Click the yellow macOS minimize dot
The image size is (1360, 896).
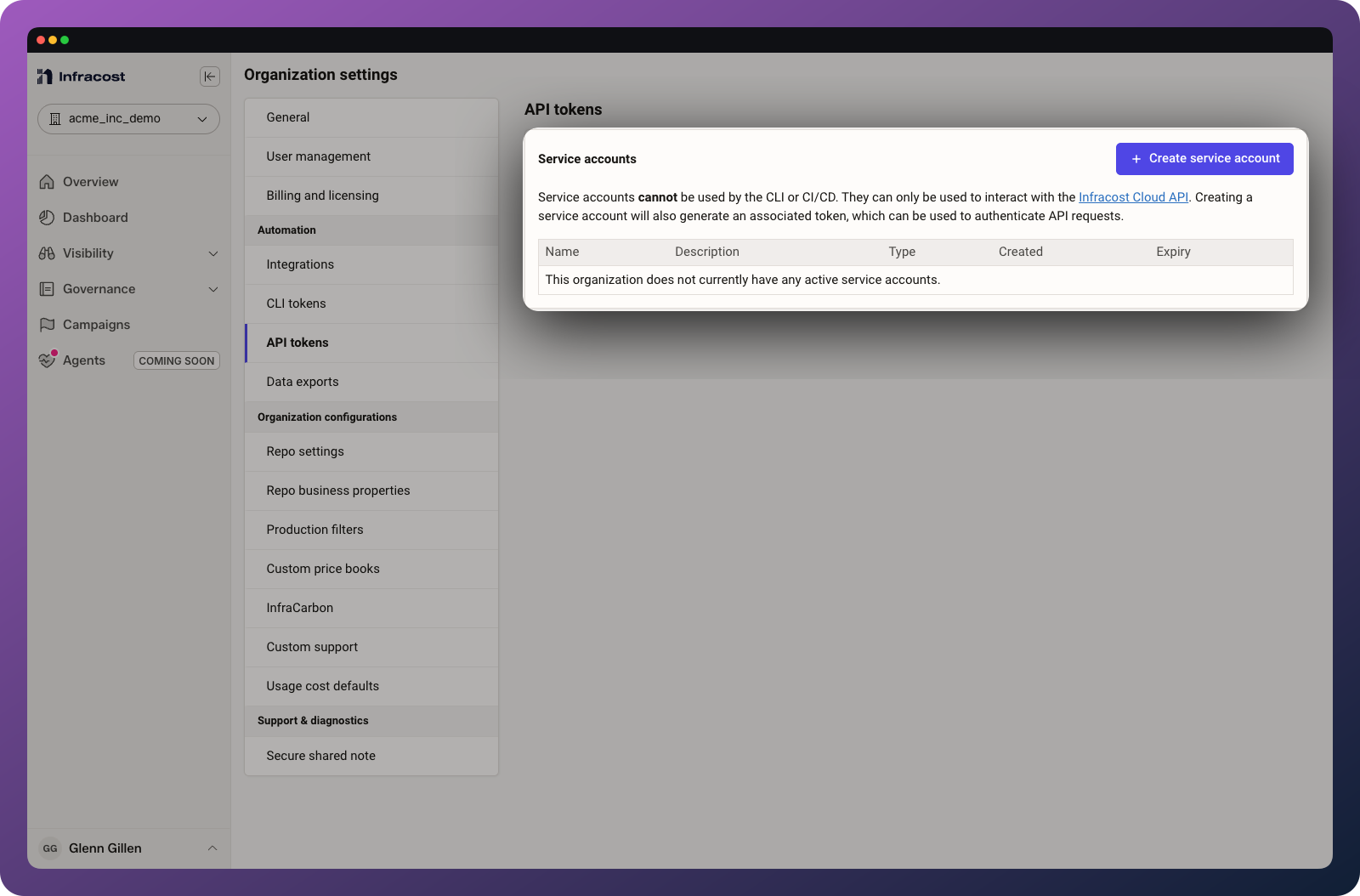pyautogui.click(x=53, y=40)
